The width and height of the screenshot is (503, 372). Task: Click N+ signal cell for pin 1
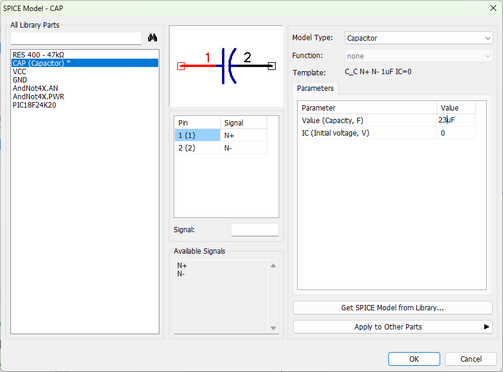coord(243,135)
